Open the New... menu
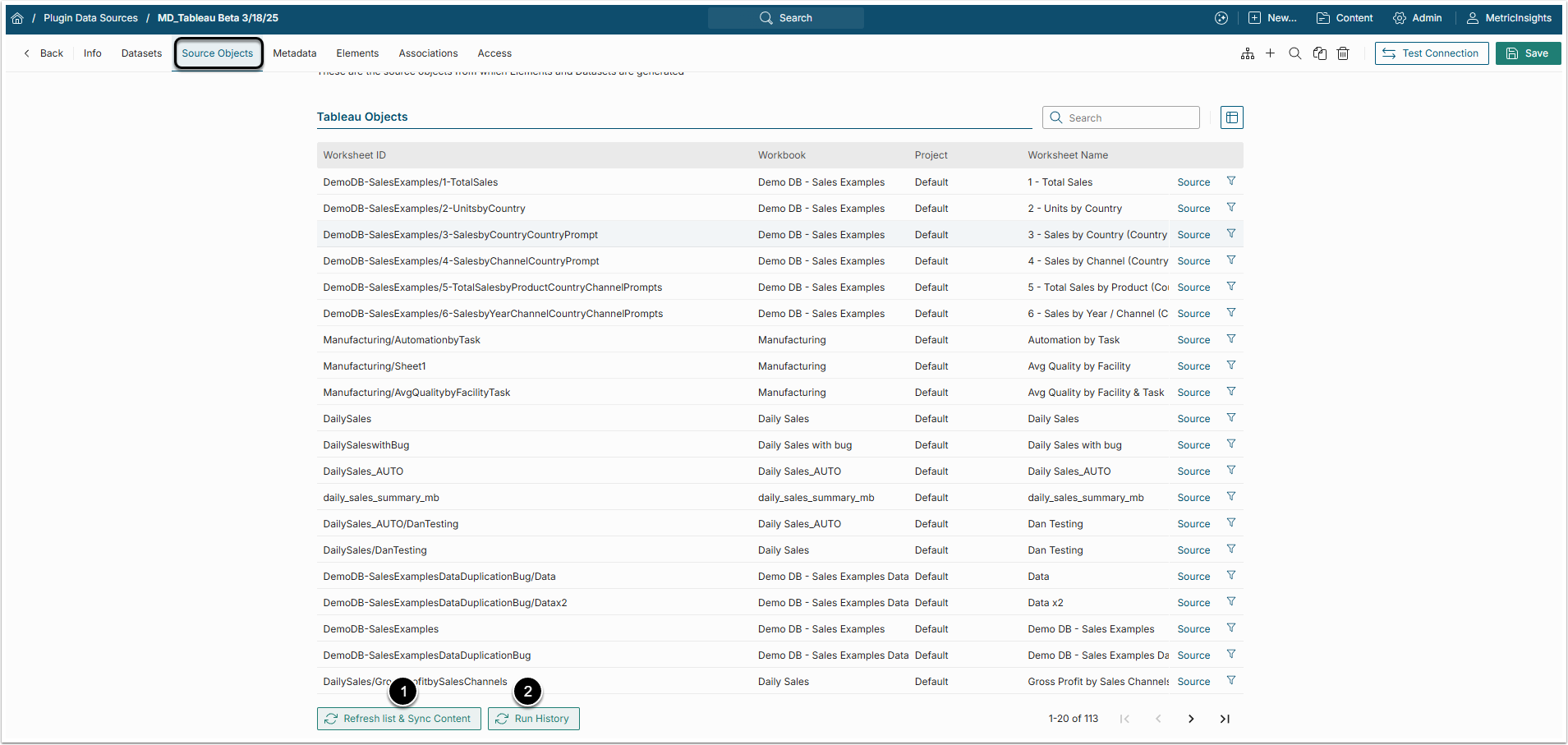Screen dimensions: 1568x745 1272,18
